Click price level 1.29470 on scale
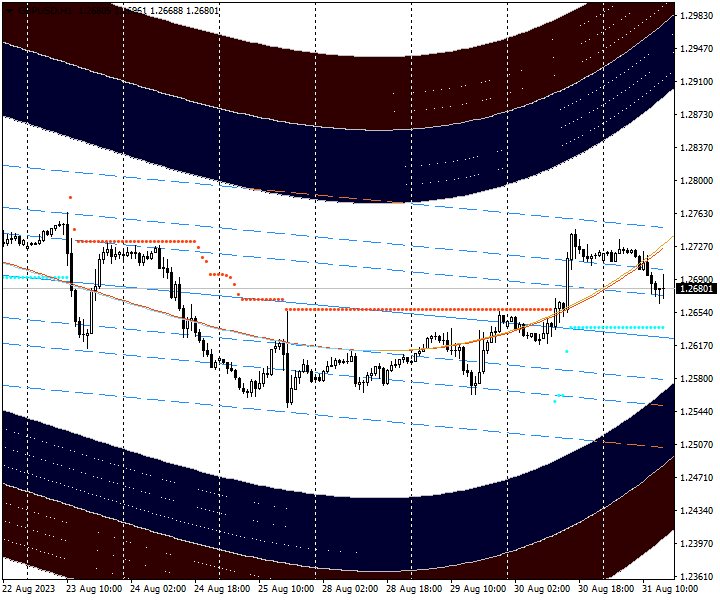Viewport: 720px width, 600px height. tap(697, 49)
